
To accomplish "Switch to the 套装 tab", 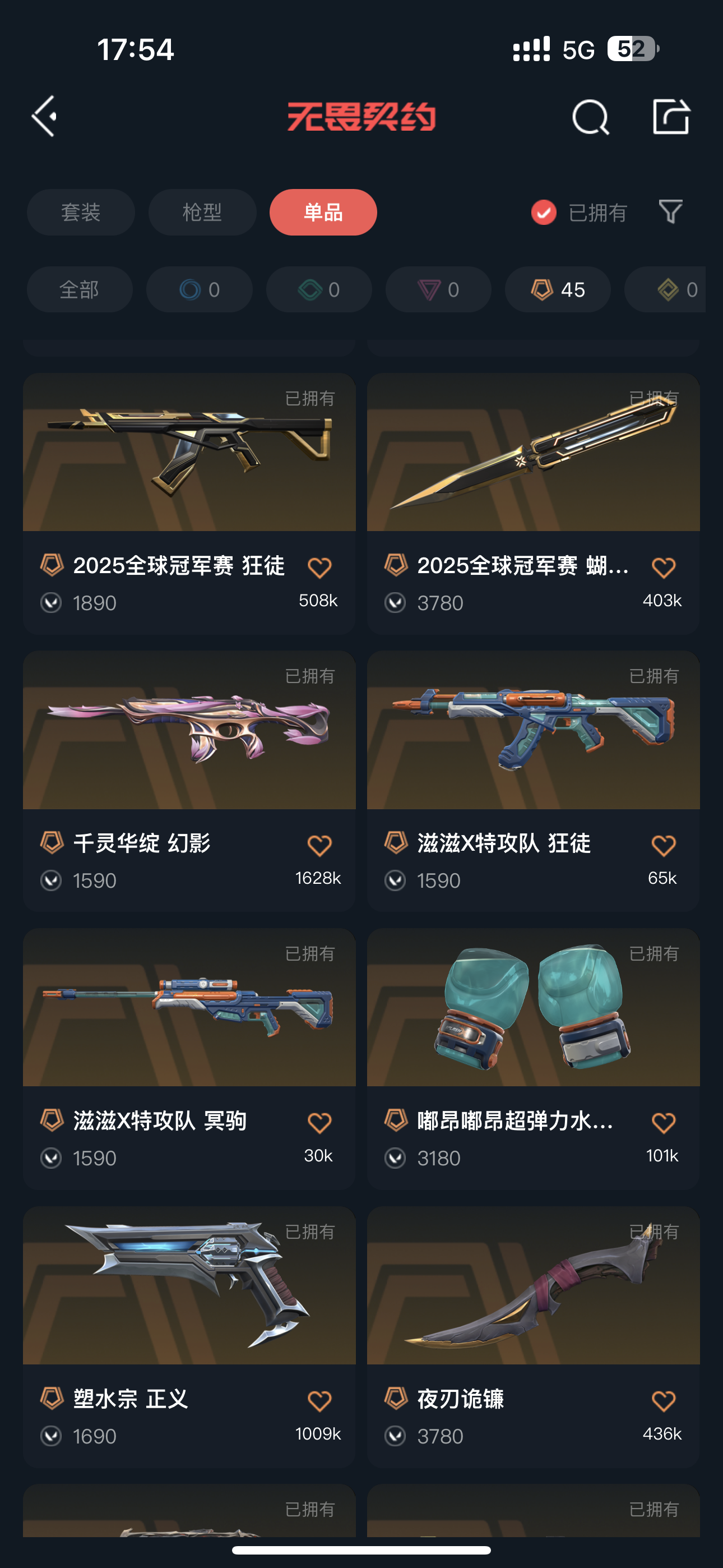I will click(81, 212).
